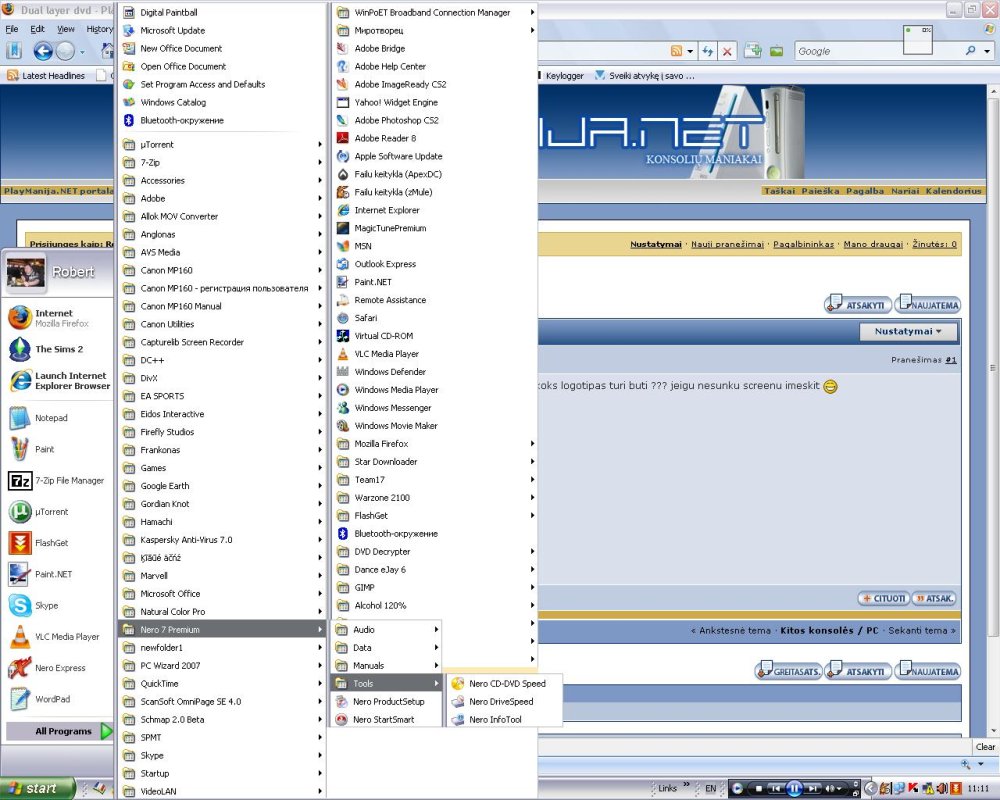This screenshot has height=800, width=1000.
Task: Click the Clear button in Firefox
Action: pyautogui.click(x=985, y=747)
